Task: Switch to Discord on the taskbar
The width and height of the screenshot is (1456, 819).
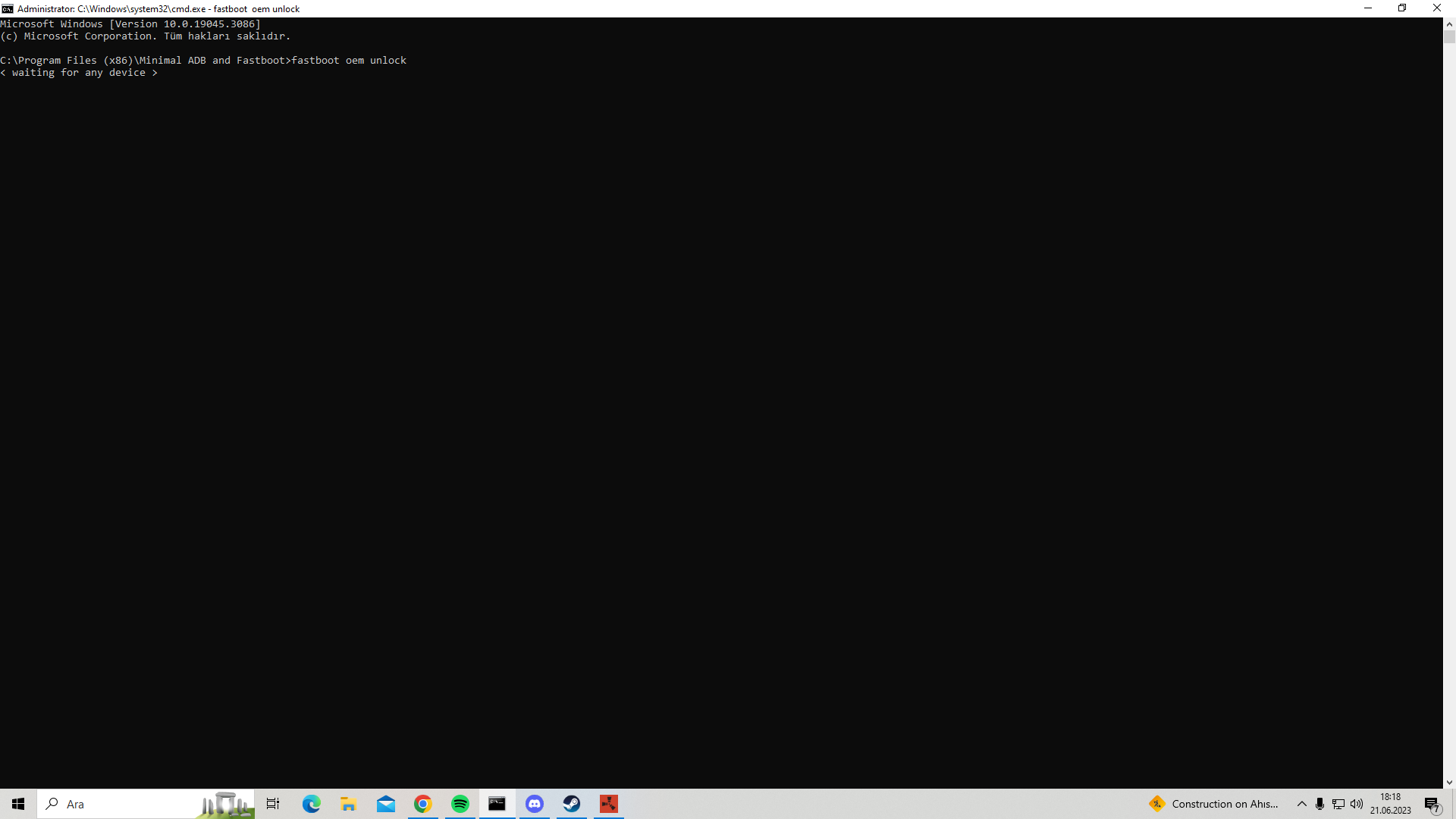Action: click(x=534, y=804)
